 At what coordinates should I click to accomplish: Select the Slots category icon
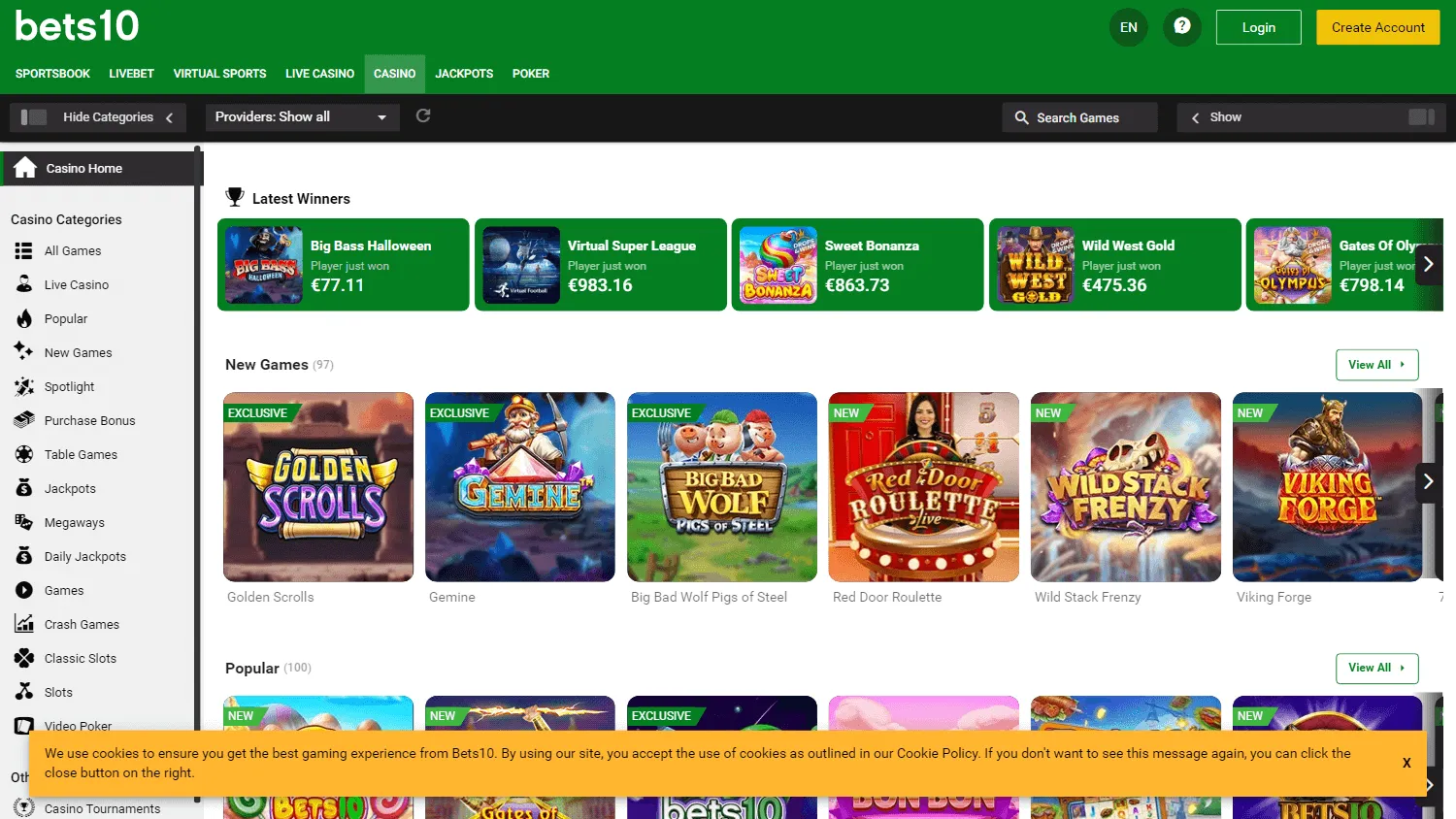click(26, 692)
